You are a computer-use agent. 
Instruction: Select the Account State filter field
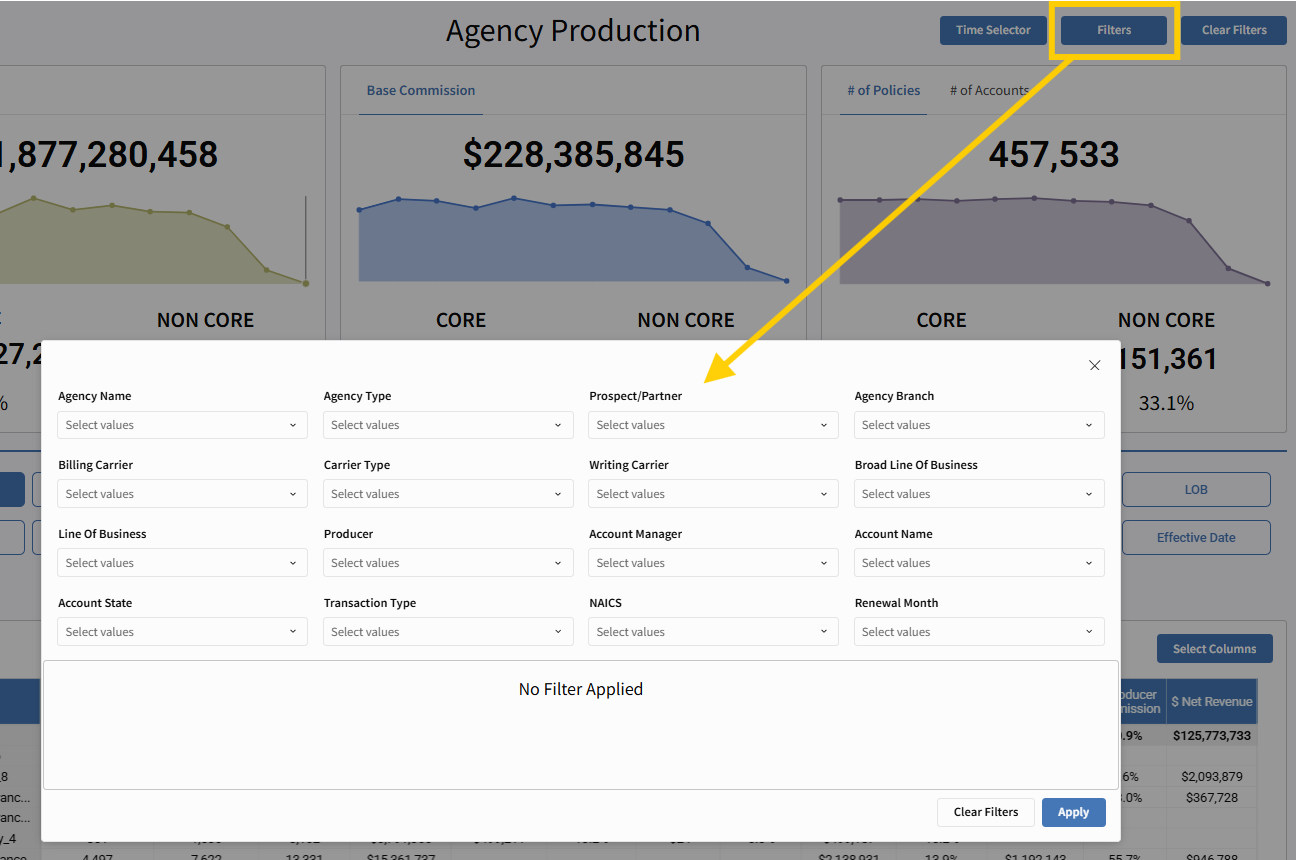tap(182, 632)
